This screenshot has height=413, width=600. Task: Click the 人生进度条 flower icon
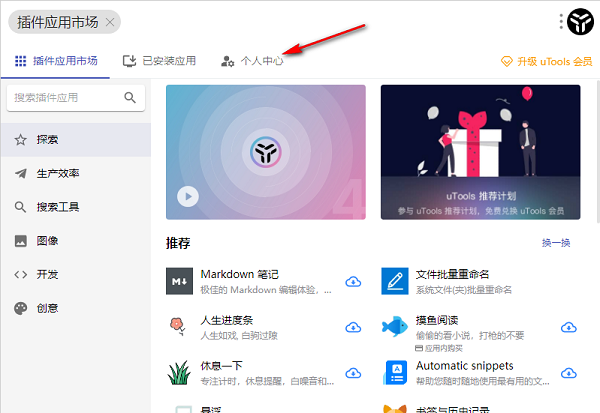[x=178, y=326]
